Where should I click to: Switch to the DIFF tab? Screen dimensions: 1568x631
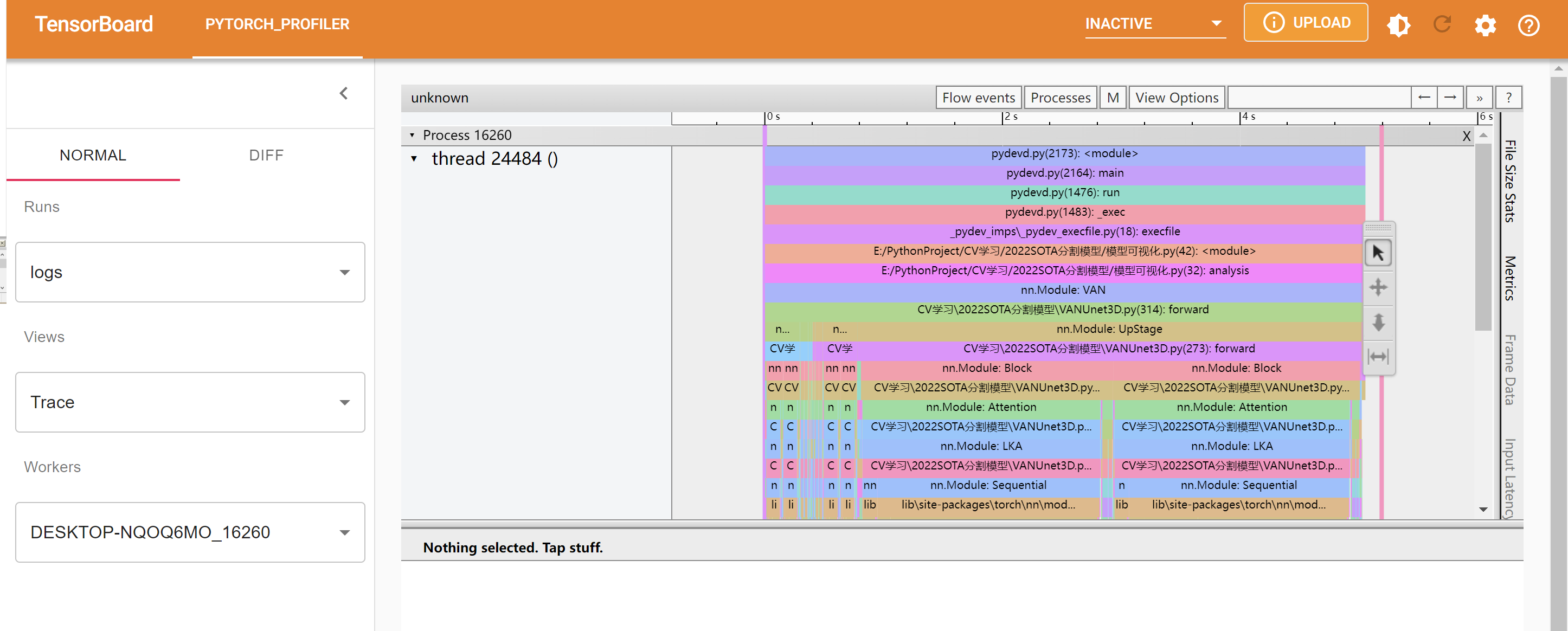[265, 155]
